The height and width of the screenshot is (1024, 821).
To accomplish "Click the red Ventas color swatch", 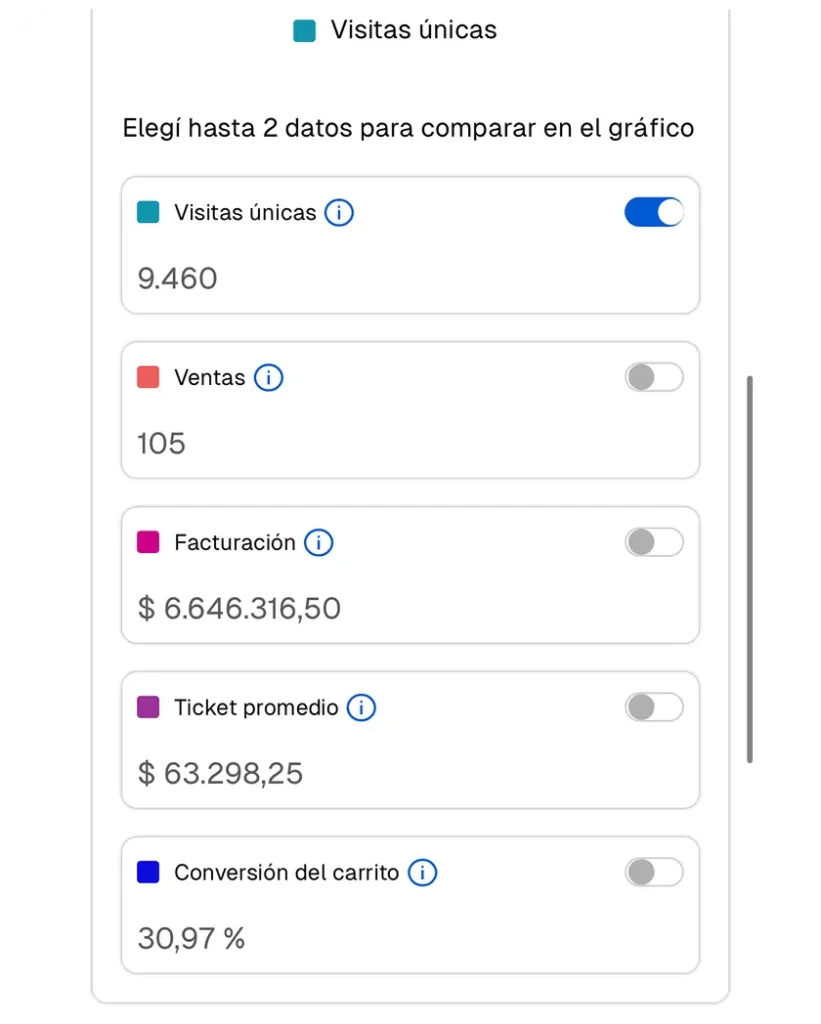I will tap(148, 378).
